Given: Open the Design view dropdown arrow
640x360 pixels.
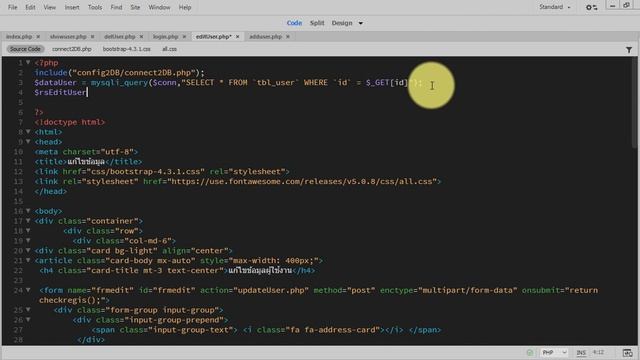Looking at the screenshot, I should coord(360,23).
